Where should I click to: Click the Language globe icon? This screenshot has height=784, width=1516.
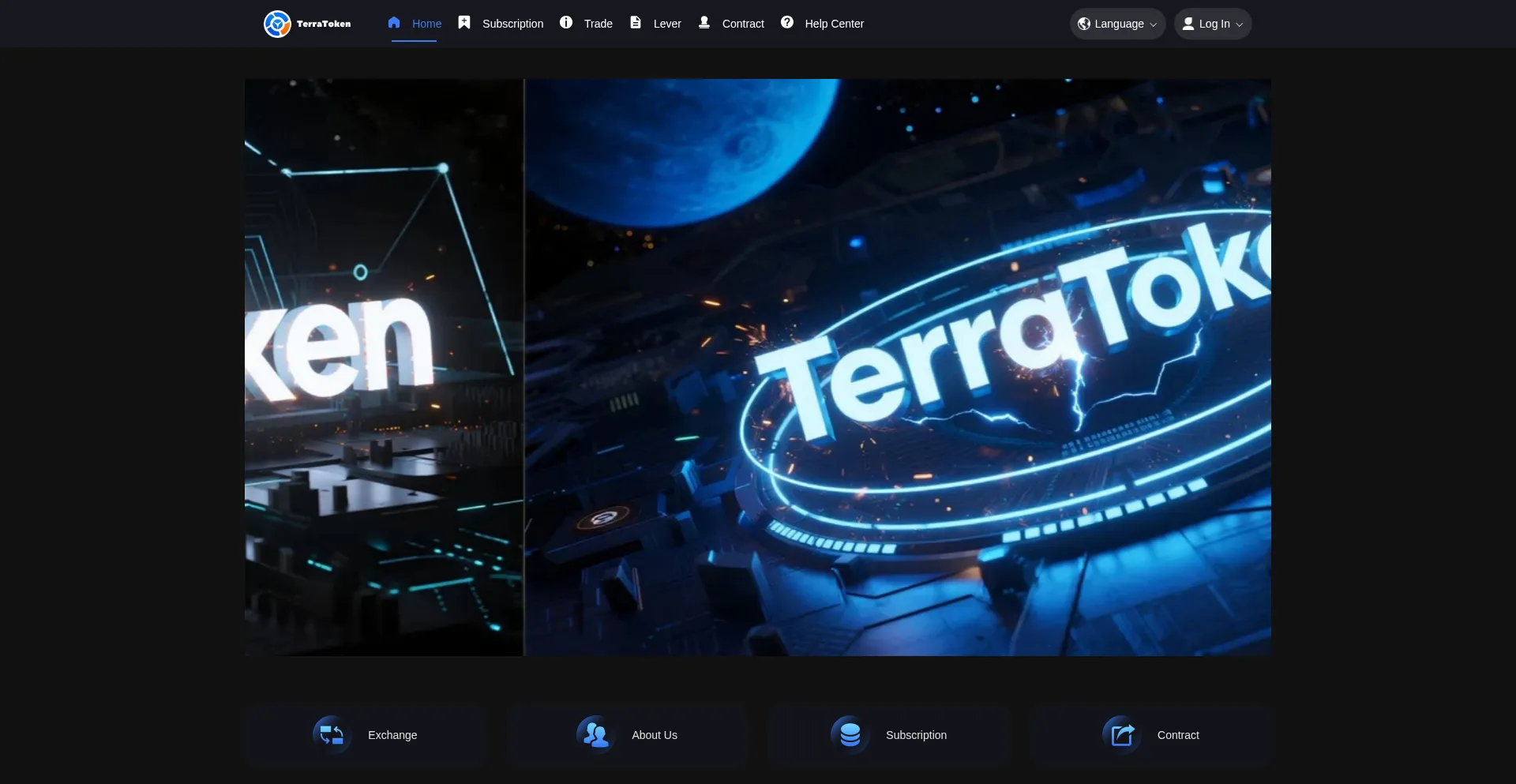[1084, 24]
